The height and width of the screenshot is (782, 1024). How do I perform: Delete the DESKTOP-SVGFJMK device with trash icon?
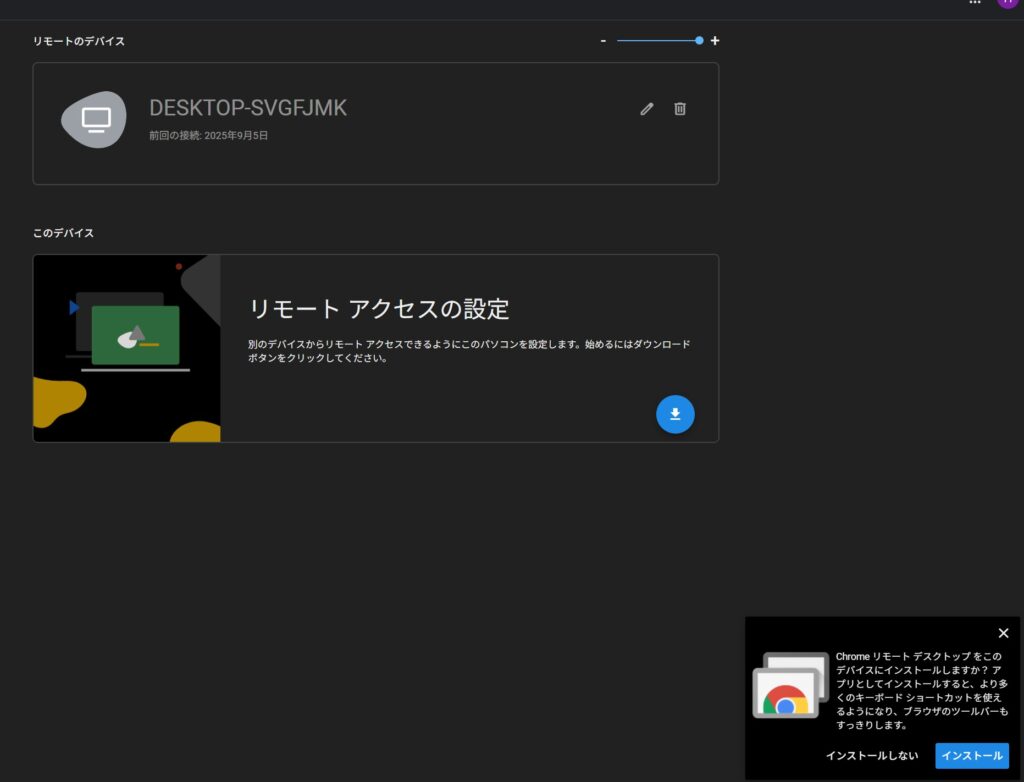[x=680, y=109]
